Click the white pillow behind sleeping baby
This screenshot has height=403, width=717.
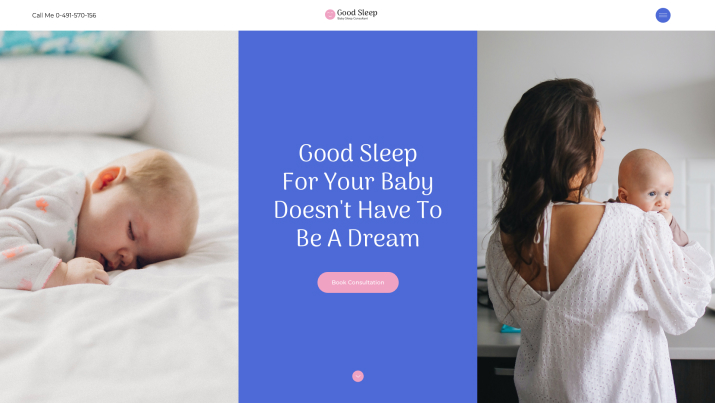[73, 96]
